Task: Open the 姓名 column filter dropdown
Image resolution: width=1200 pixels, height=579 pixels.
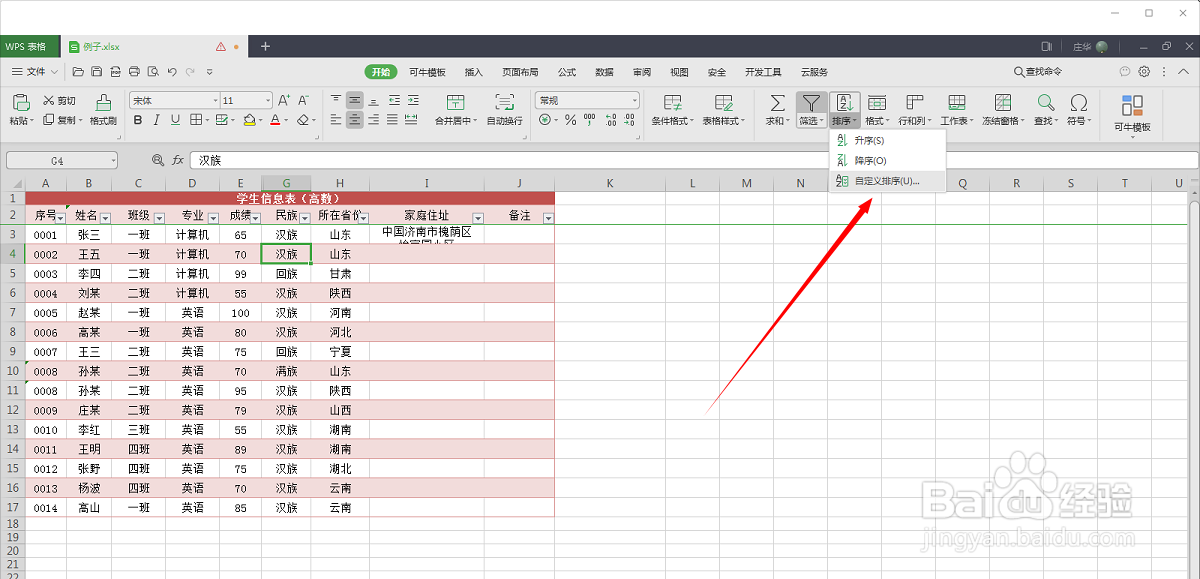Action: click(x=105, y=217)
